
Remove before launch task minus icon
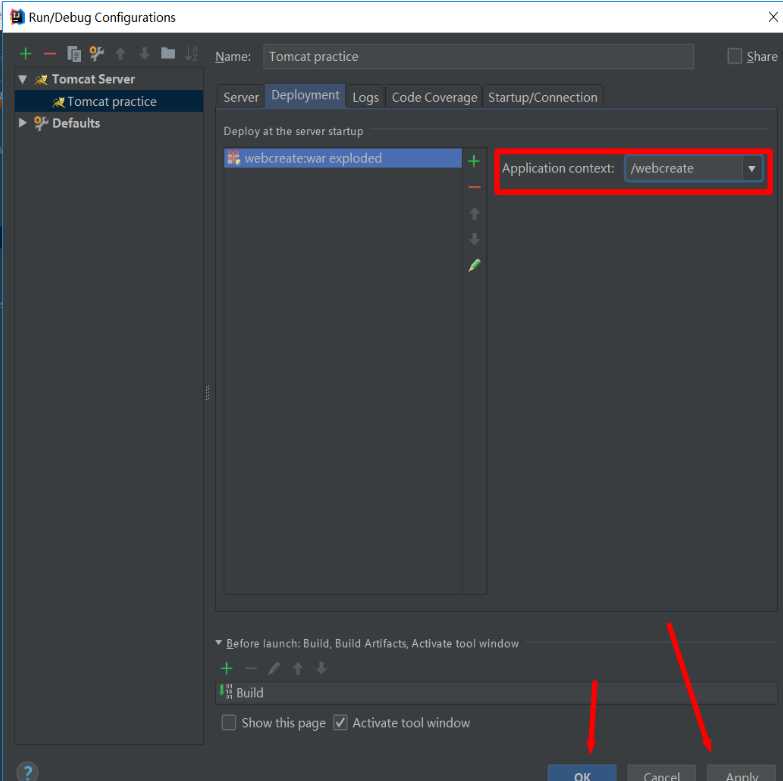tap(251, 668)
